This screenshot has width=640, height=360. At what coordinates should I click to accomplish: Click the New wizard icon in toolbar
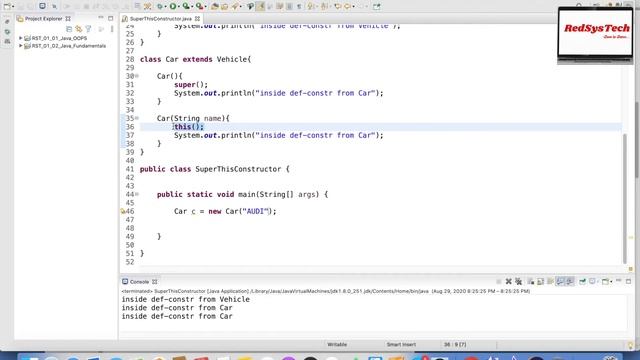pyautogui.click(x=7, y=6)
